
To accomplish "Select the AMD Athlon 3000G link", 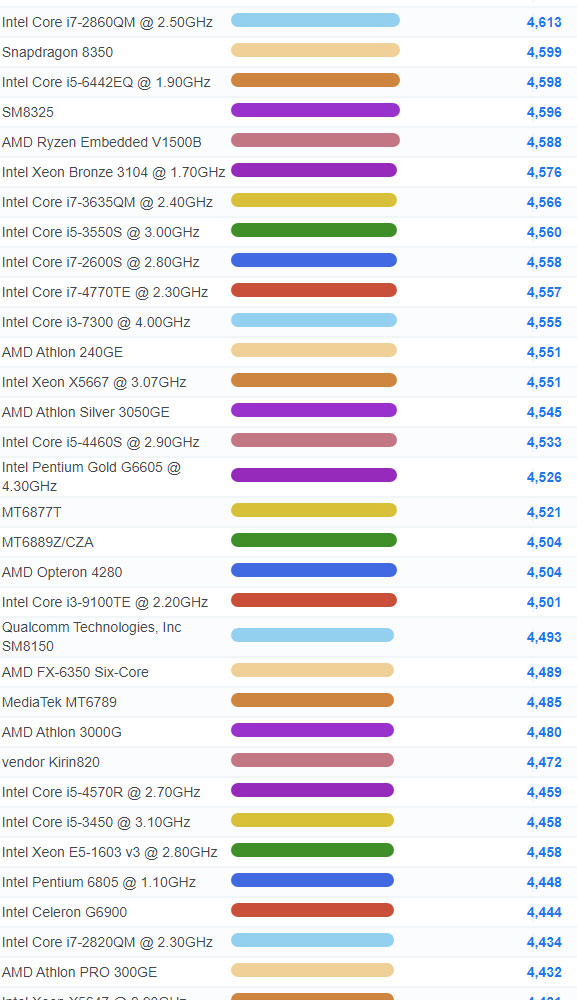I will click(62, 732).
